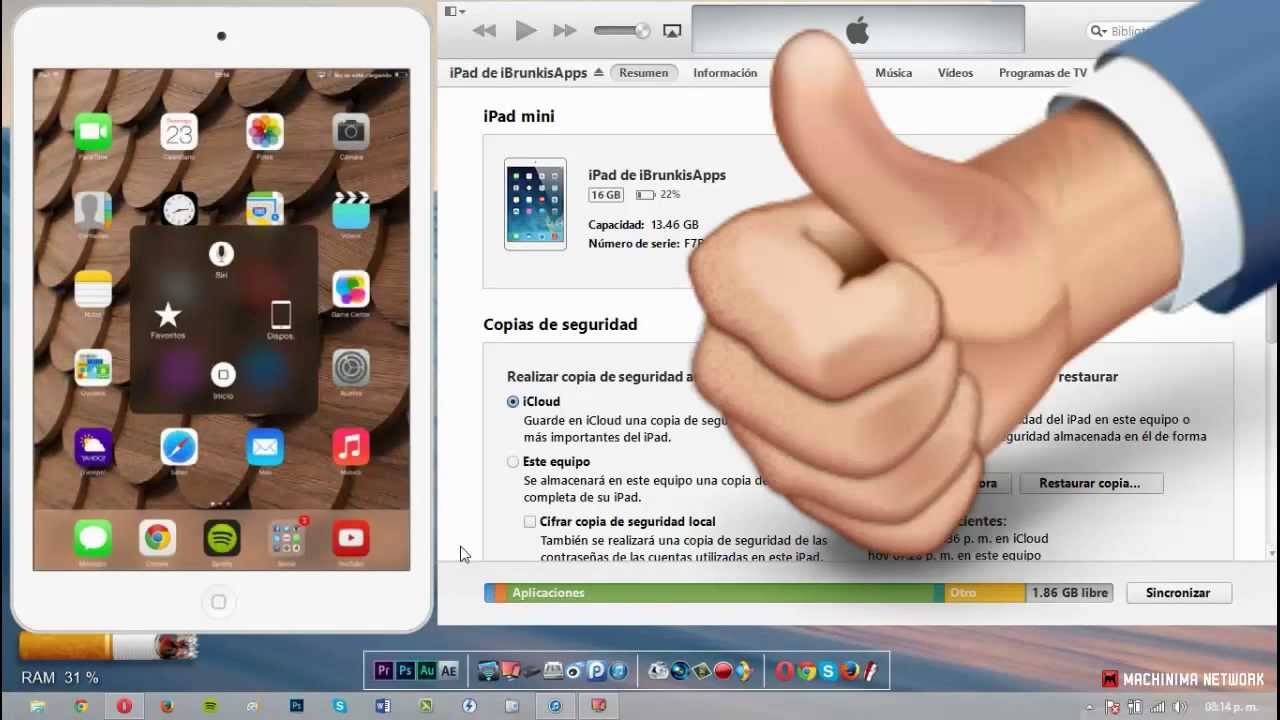1280x720 pixels.
Task: Click the iPad mini device thumbnail
Action: [x=535, y=204]
